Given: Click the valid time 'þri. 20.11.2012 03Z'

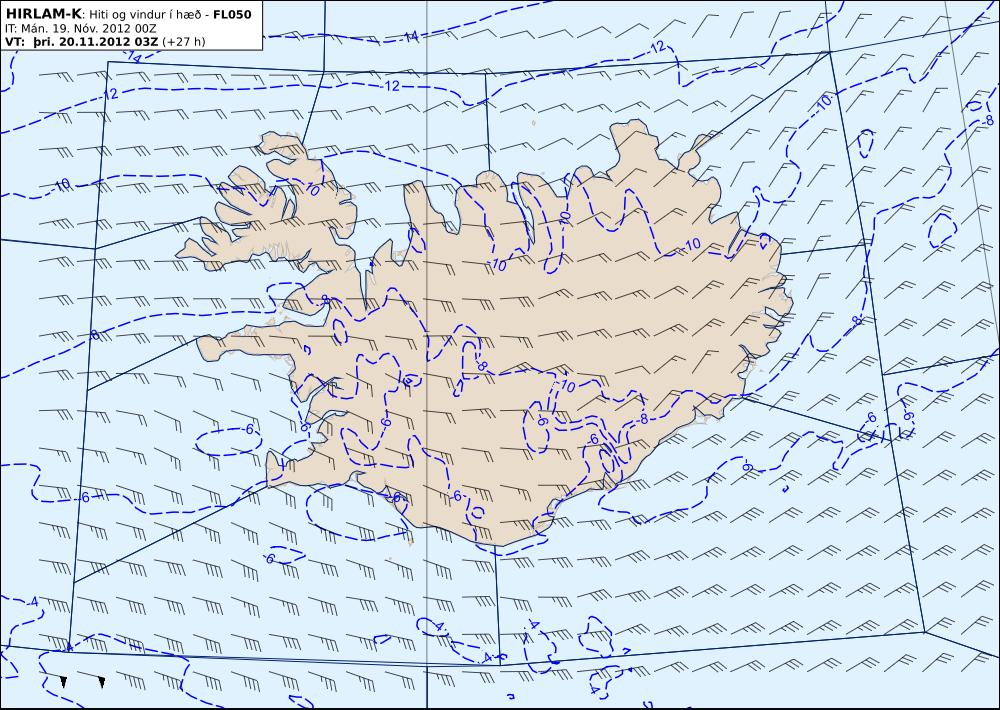Looking at the screenshot, I should (x=96, y=42).
